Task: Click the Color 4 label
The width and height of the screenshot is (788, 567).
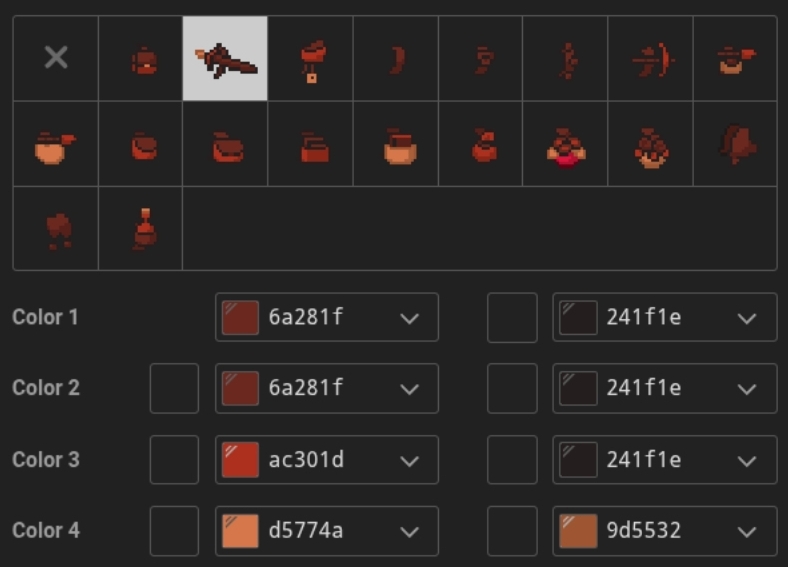Action: tap(46, 530)
